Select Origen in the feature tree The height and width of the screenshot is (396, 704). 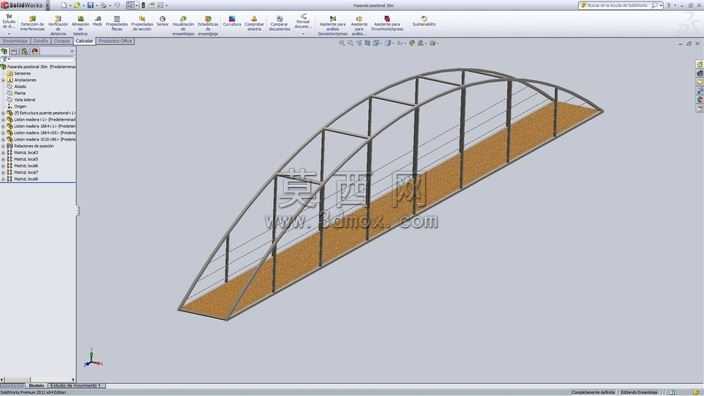pos(20,106)
